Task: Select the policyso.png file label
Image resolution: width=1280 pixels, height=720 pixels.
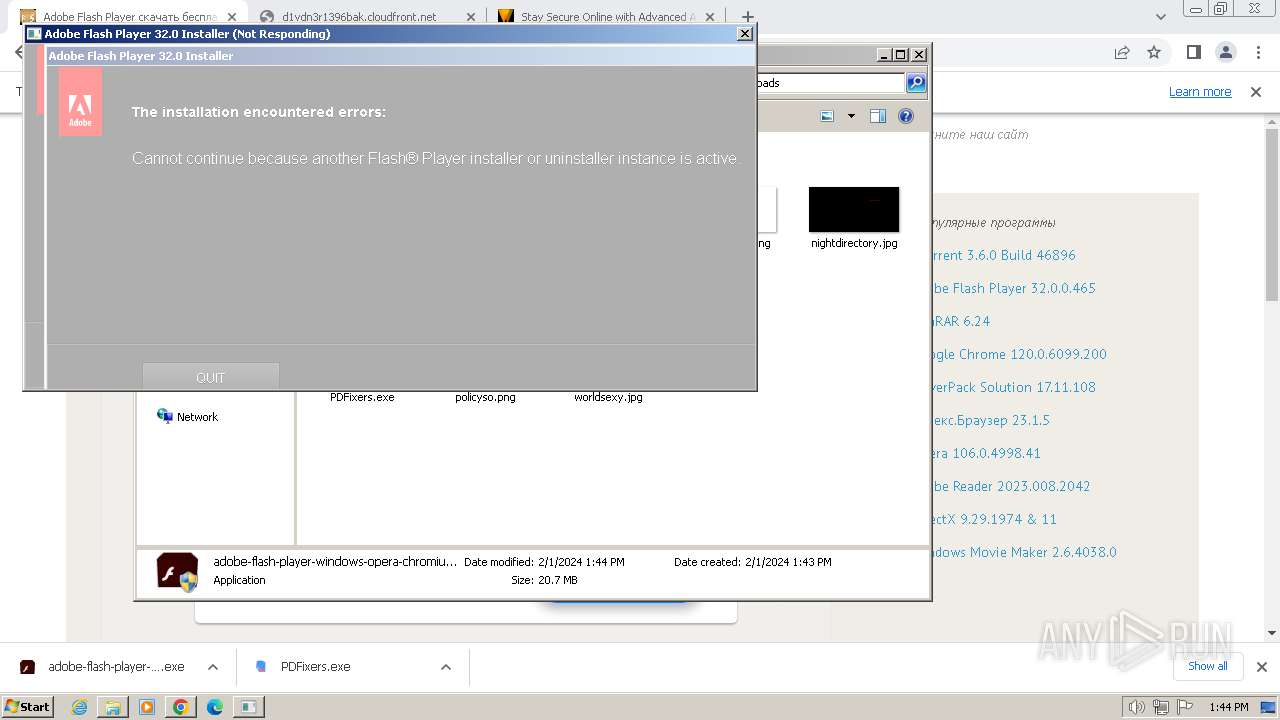Action: [x=485, y=397]
